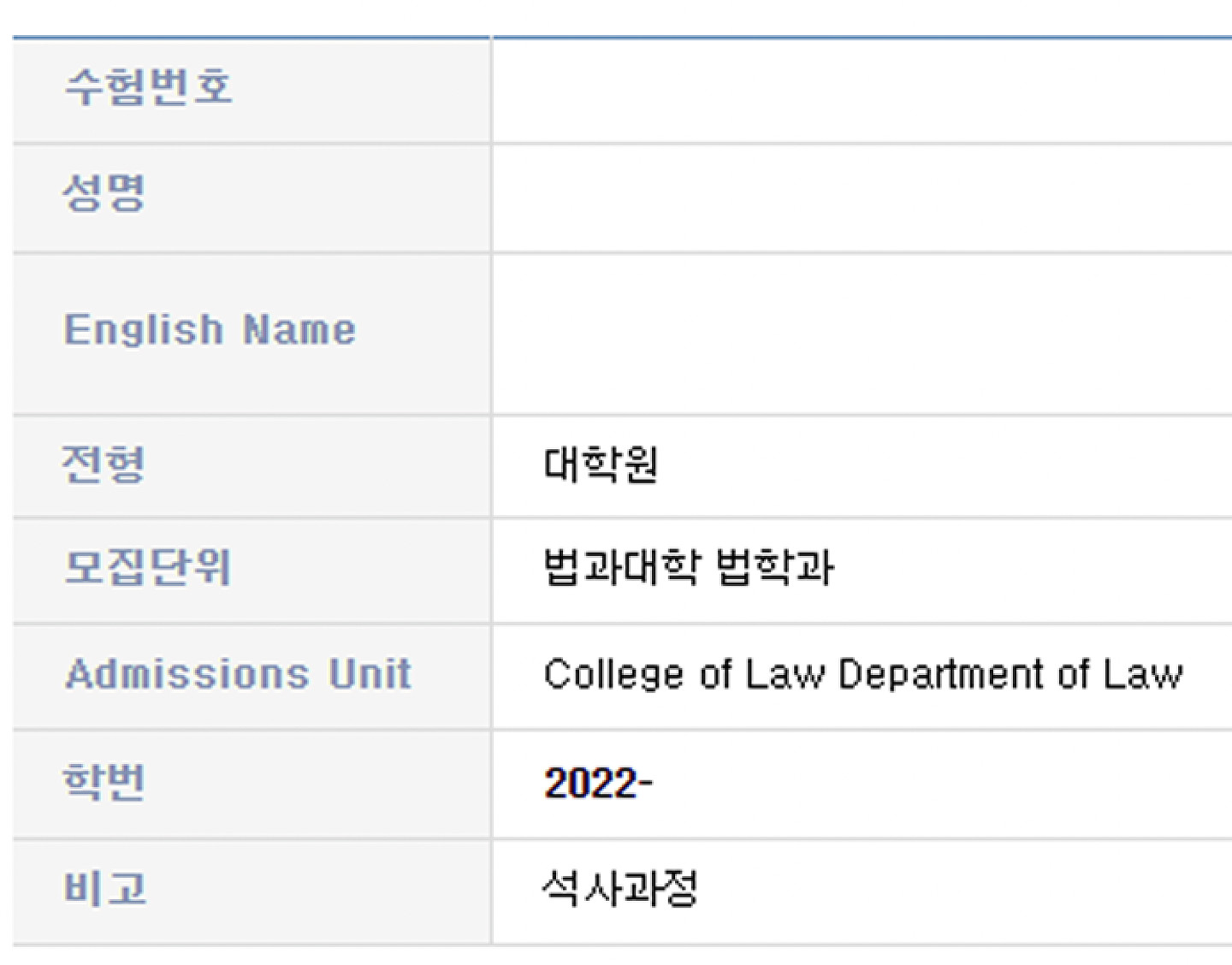Click the 전형 row label
This screenshot has width=1232, height=965.
[x=104, y=465]
